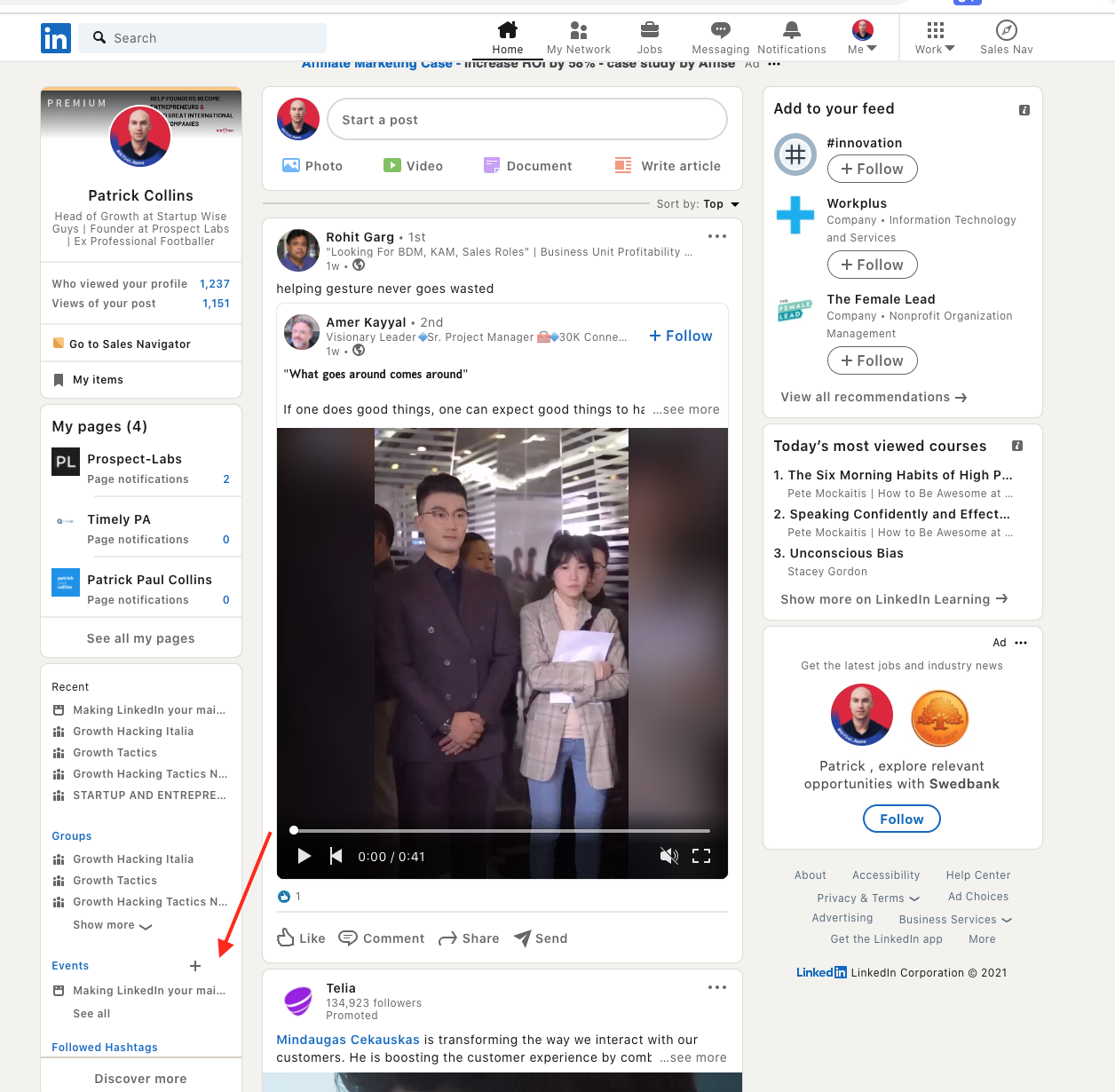Open Prospect-Labs page
The height and width of the screenshot is (1092, 1115).
coord(134,459)
